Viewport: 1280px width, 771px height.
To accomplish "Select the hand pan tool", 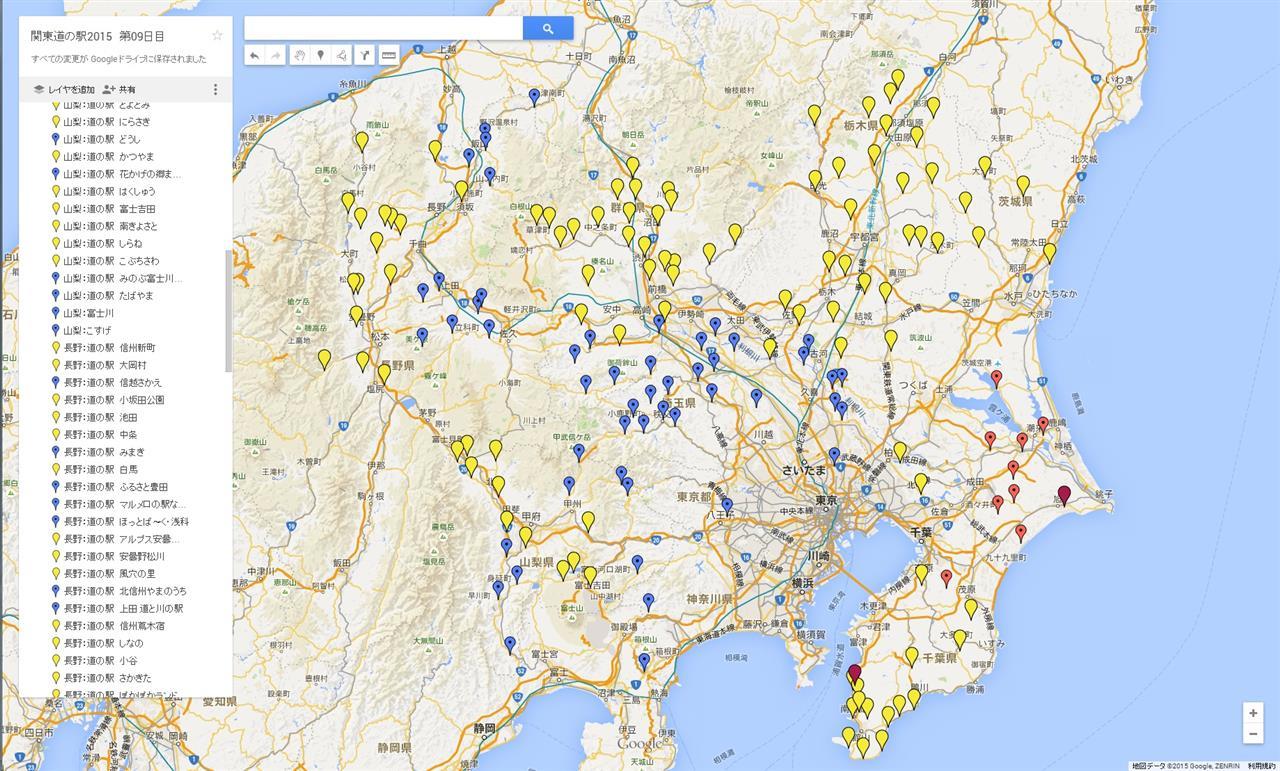I will tap(299, 55).
